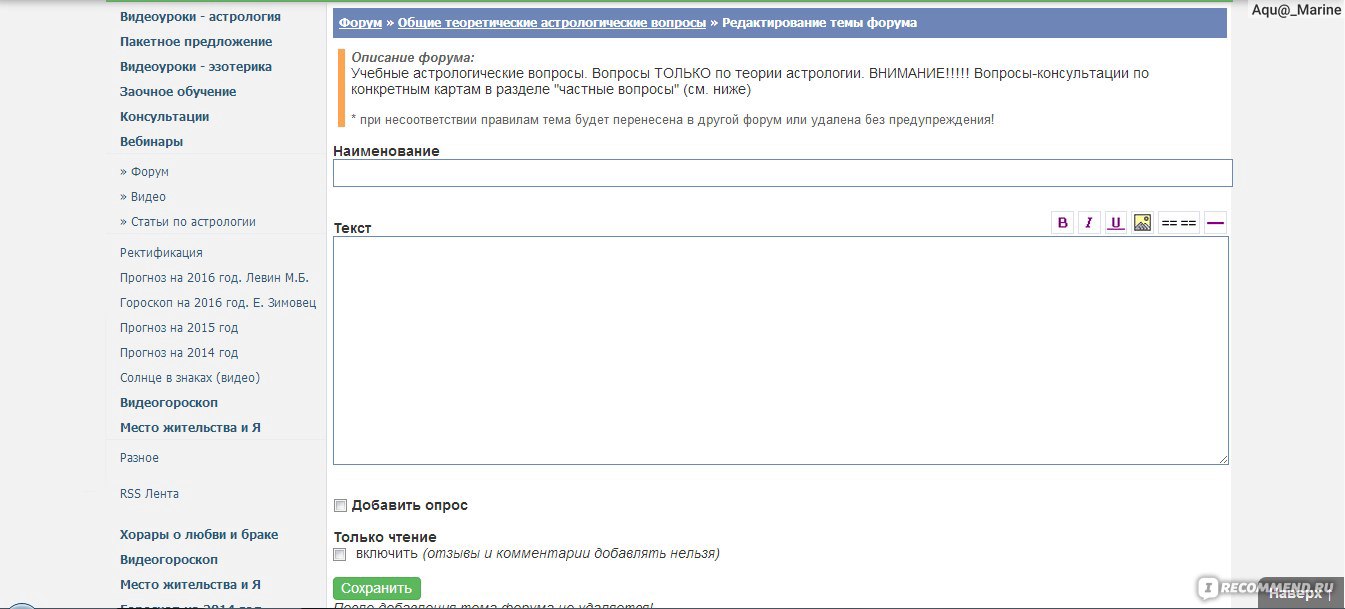This screenshot has height=609, width=1345.
Task: Open Пакетное предложение menu item
Action: [196, 42]
